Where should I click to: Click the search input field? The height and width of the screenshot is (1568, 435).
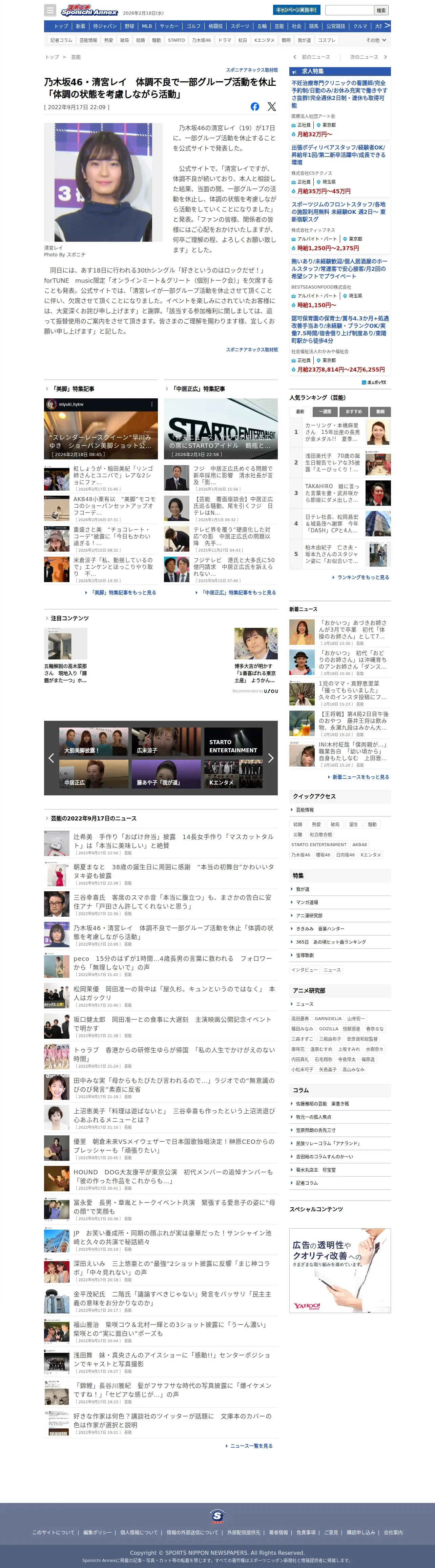coord(349,11)
